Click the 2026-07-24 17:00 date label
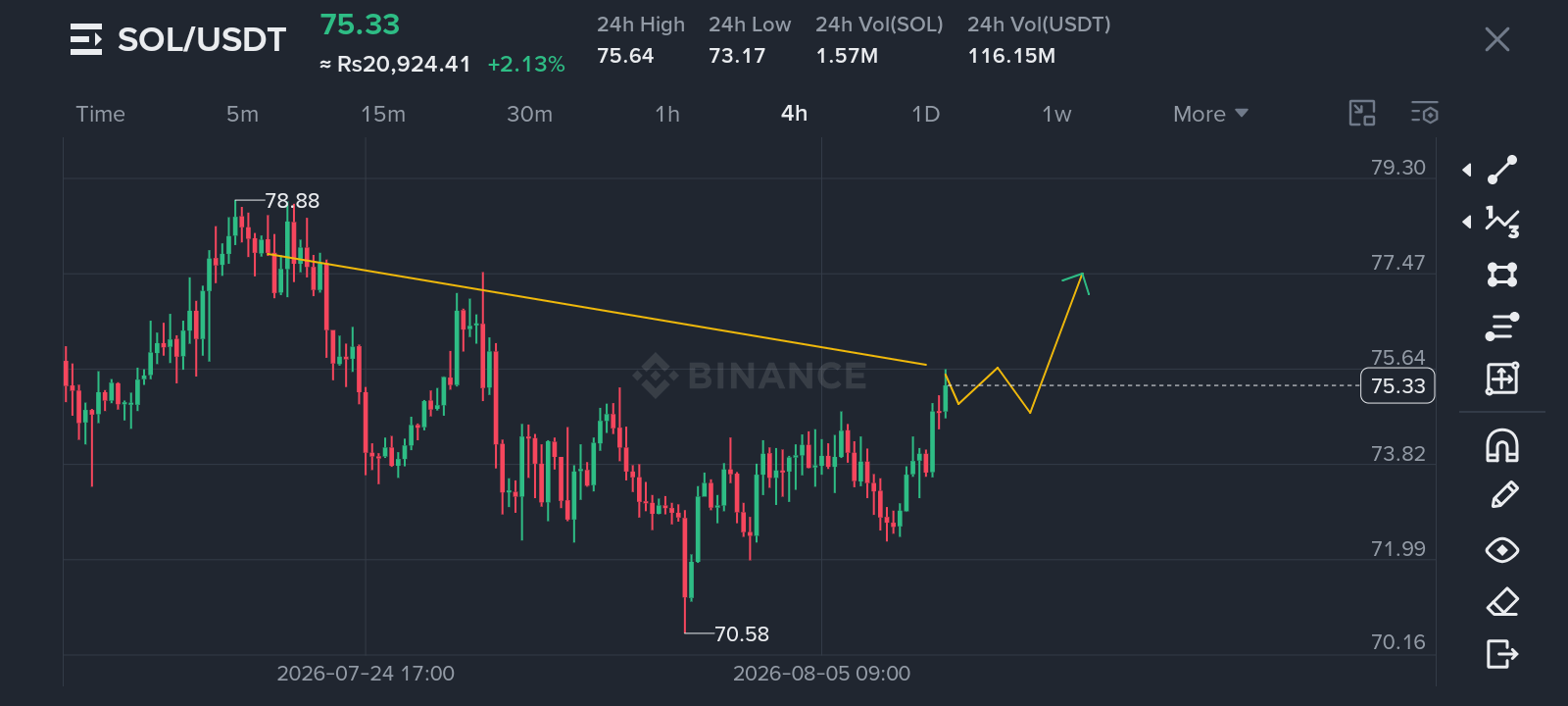The image size is (1568, 706). pyautogui.click(x=366, y=674)
